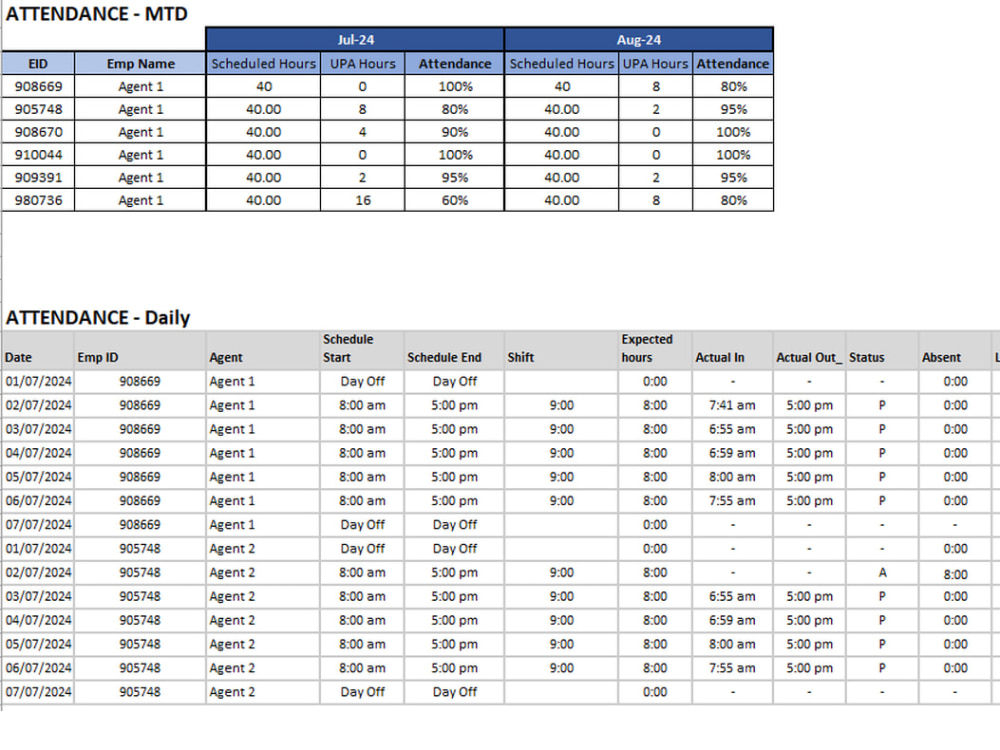Select the Jul-24 merged header cell
The width and height of the screenshot is (1000, 750).
(355, 40)
